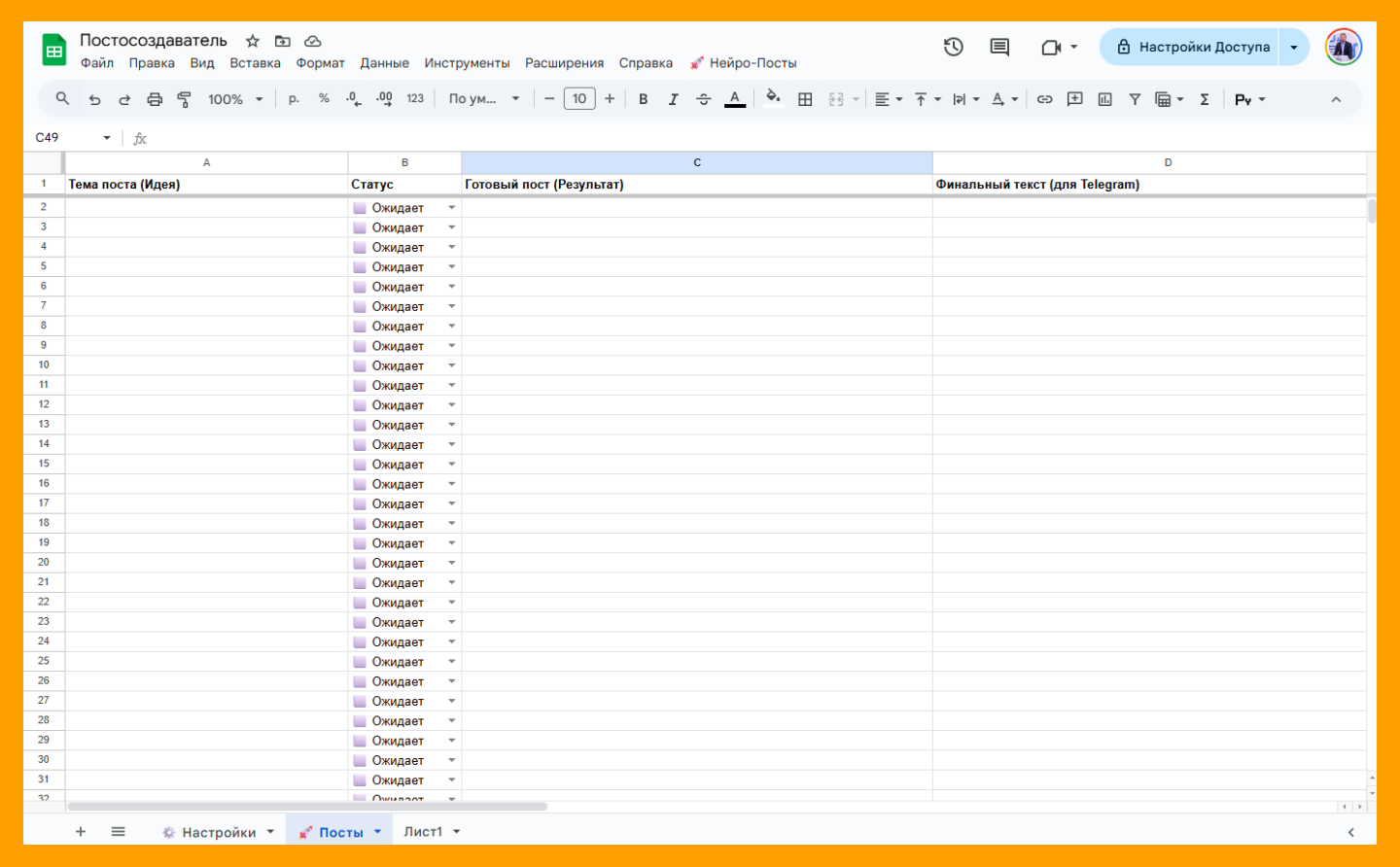
Task: Open the font family dropdown
Action: click(483, 99)
